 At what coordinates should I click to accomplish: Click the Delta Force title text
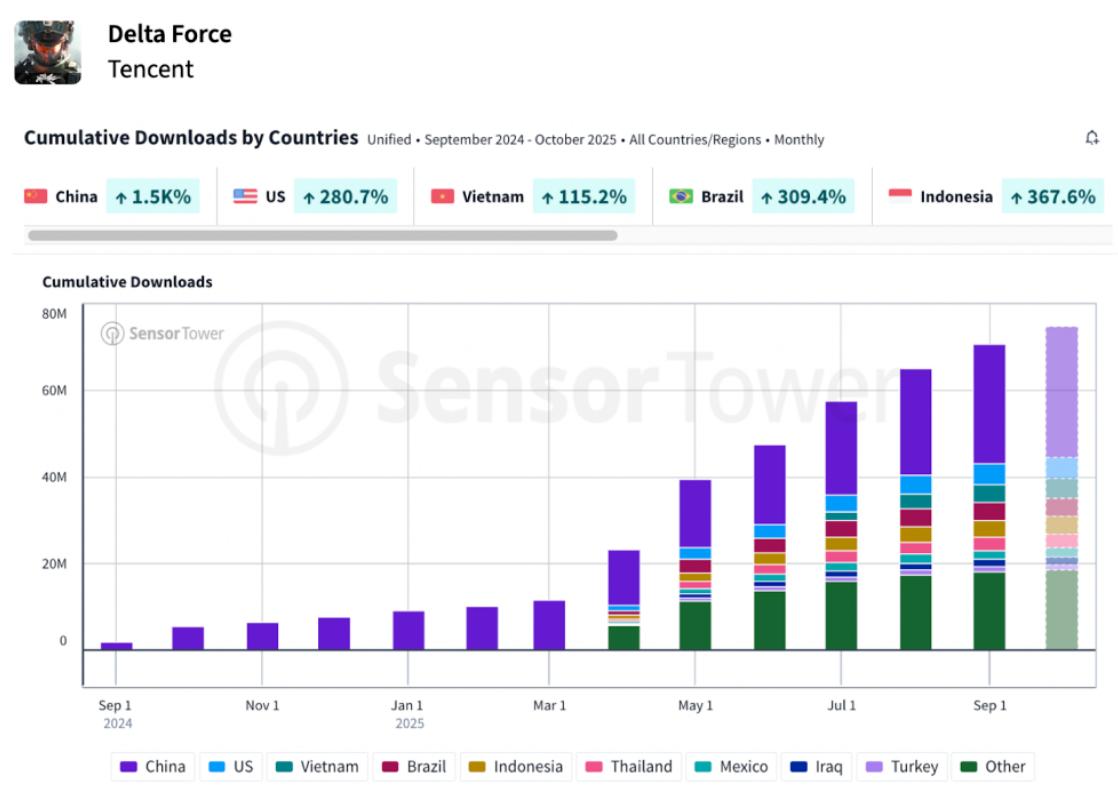170,34
